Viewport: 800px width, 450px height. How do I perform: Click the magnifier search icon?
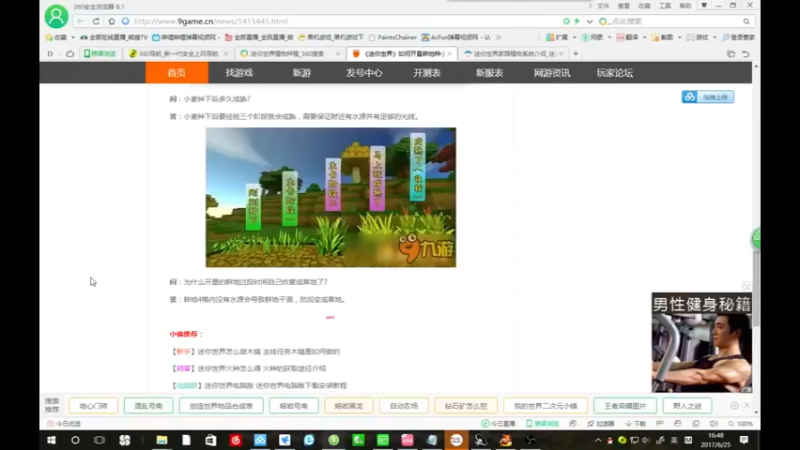746,21
